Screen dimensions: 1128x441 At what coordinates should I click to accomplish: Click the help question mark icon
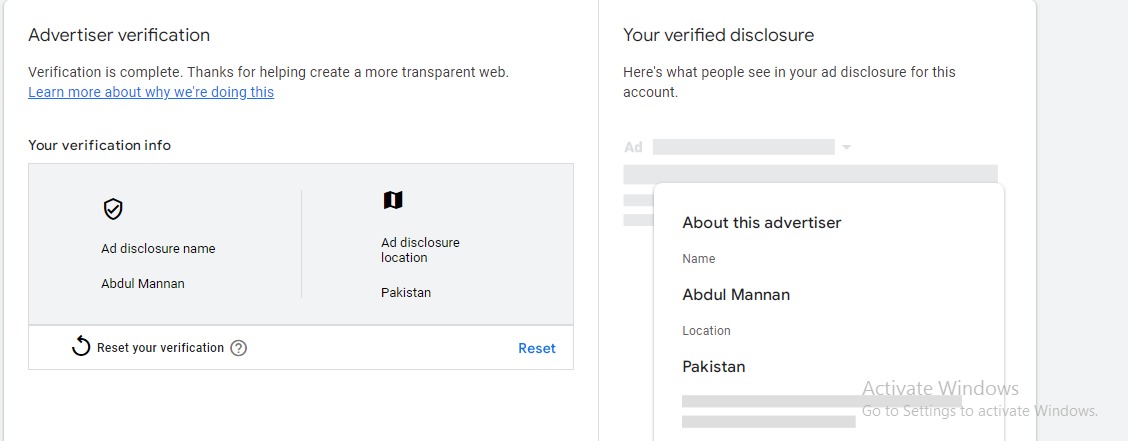coord(238,348)
